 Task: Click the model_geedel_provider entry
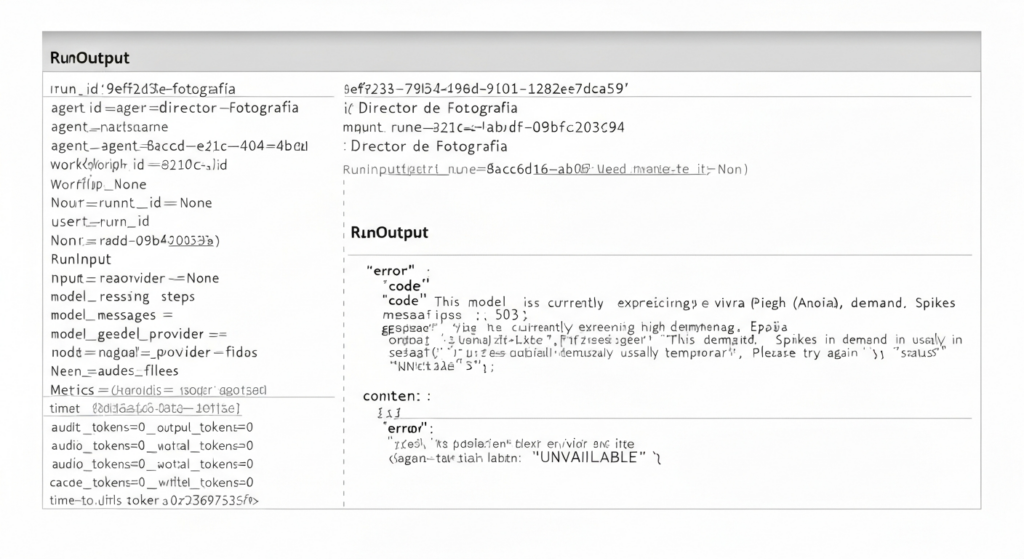coord(138,334)
